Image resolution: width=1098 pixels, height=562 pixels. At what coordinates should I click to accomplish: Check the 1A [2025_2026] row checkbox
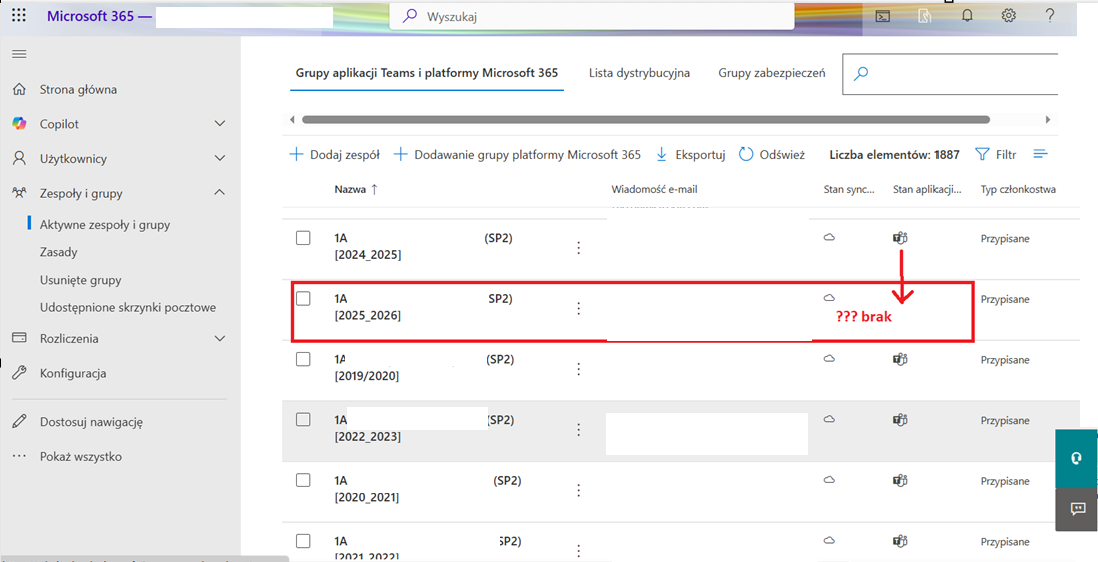pos(303,298)
